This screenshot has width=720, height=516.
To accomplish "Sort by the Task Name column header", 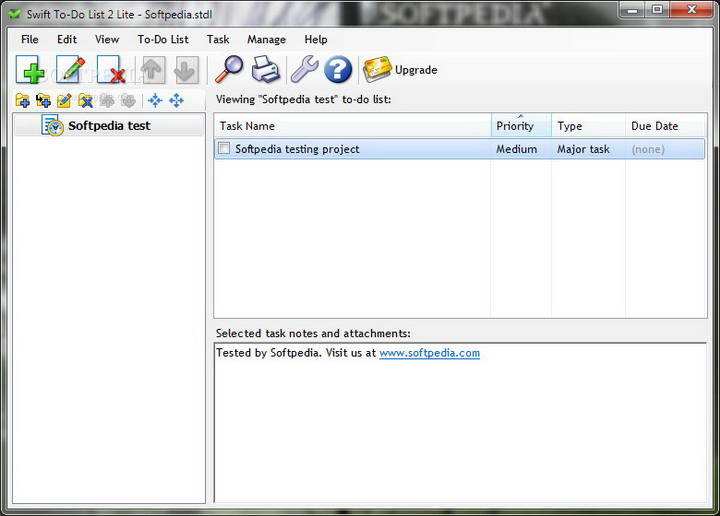I will (x=353, y=125).
